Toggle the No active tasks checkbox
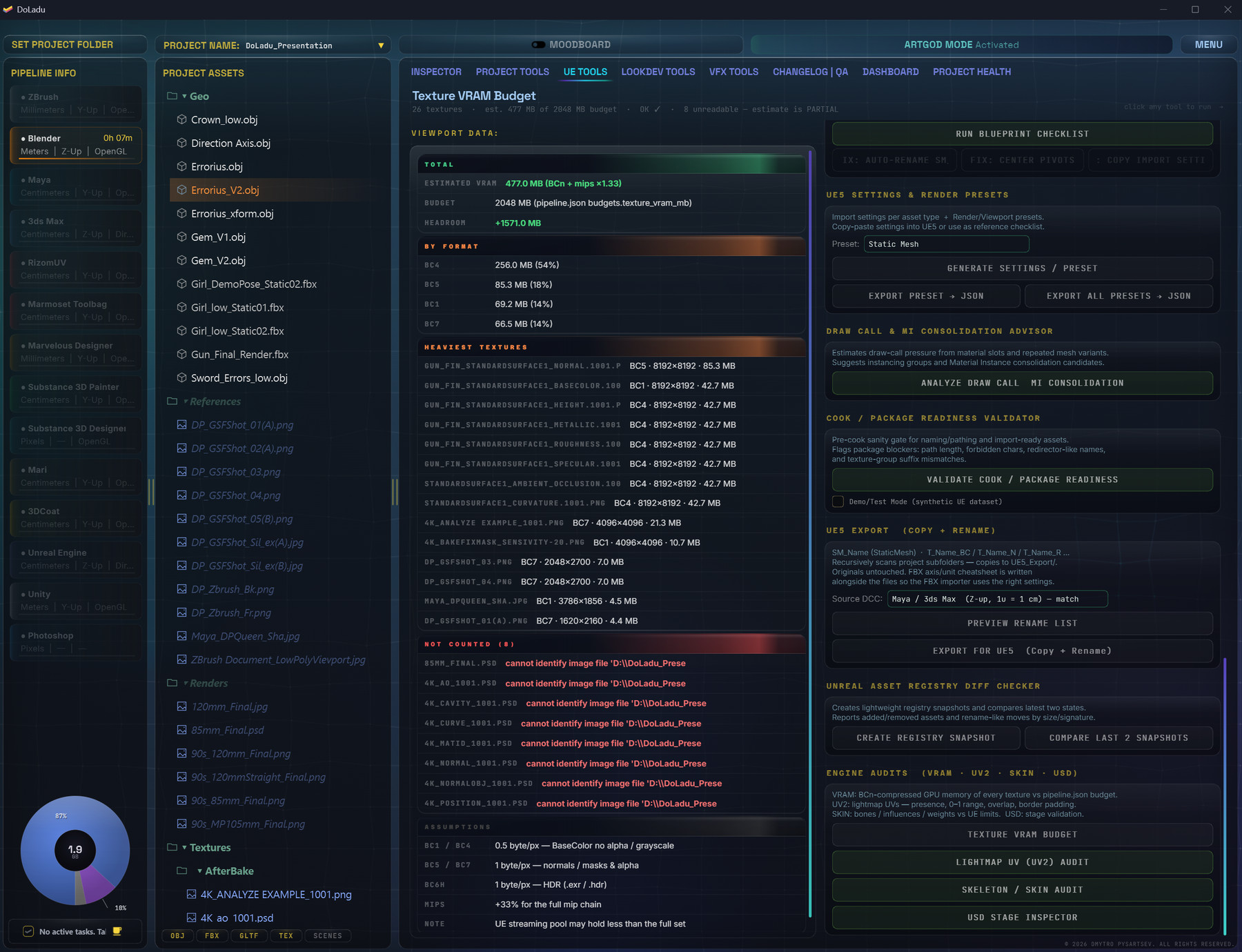The image size is (1242, 952). [28, 931]
